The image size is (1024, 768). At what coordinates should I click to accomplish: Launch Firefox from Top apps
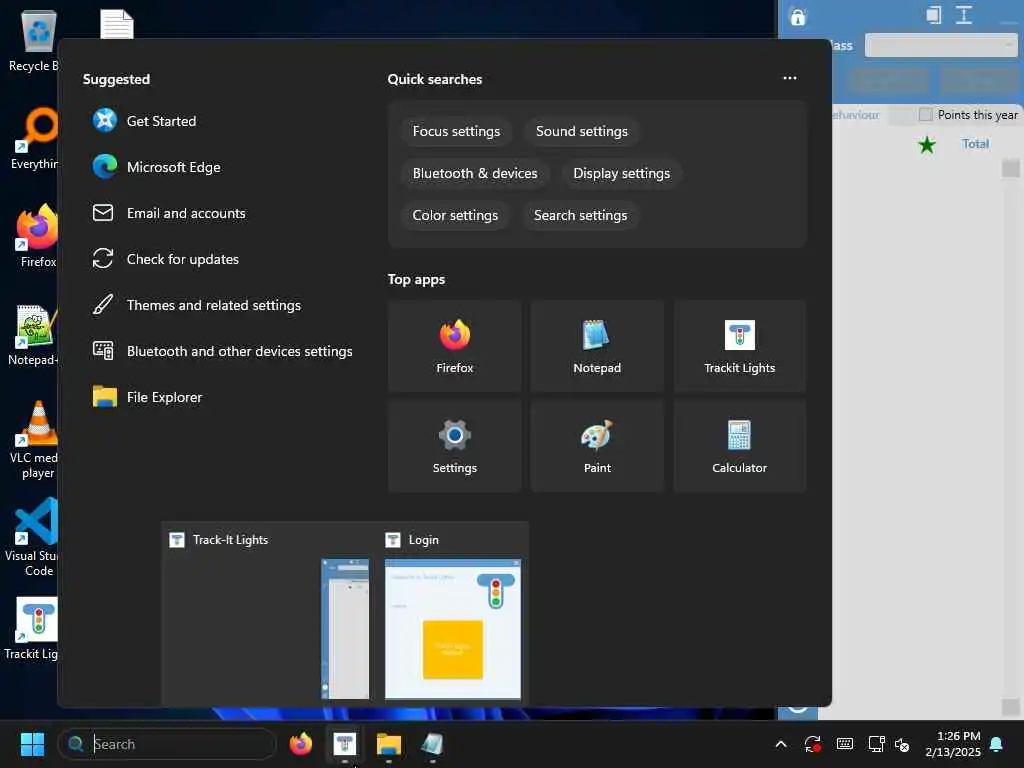click(455, 346)
